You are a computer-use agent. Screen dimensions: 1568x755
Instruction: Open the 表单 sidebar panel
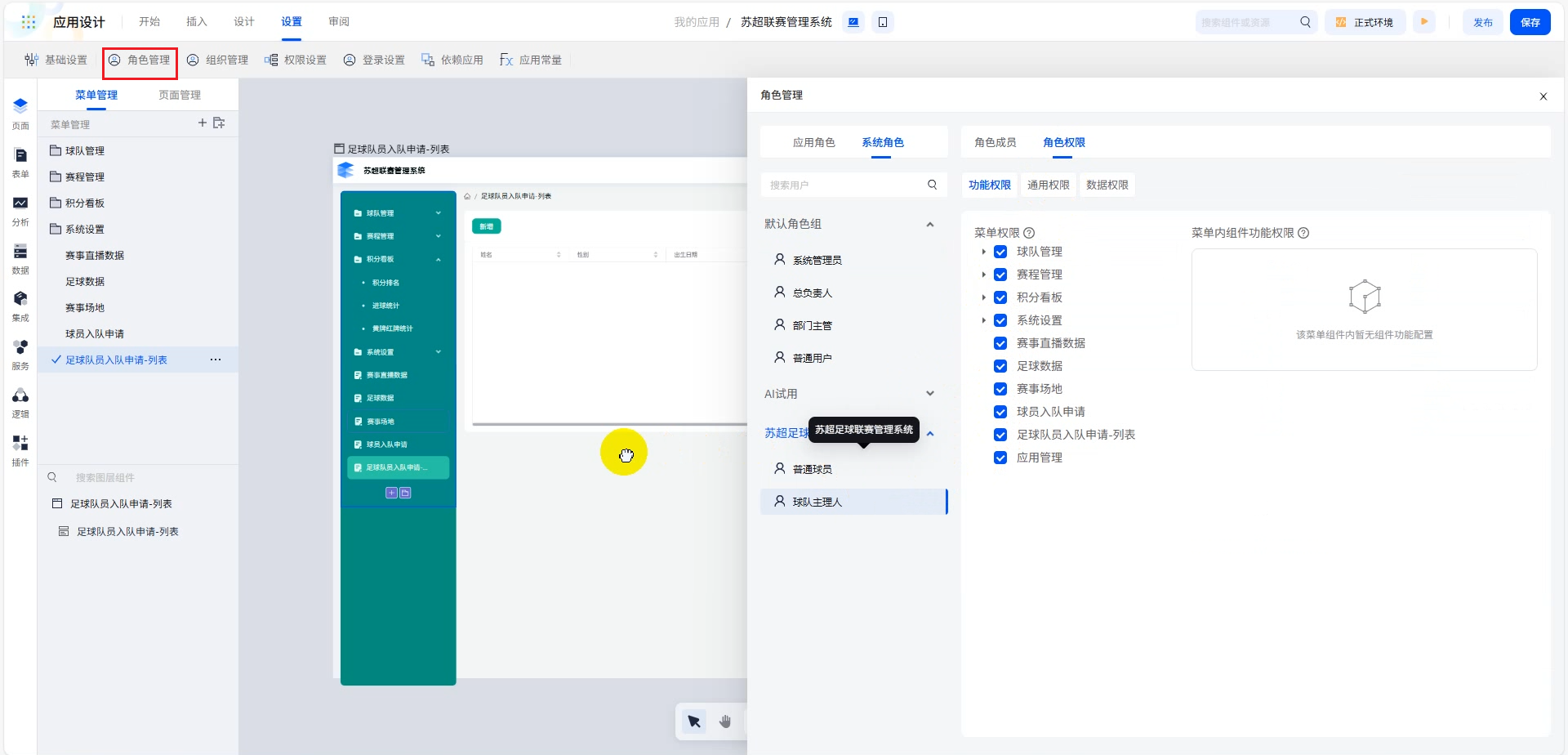coord(20,163)
